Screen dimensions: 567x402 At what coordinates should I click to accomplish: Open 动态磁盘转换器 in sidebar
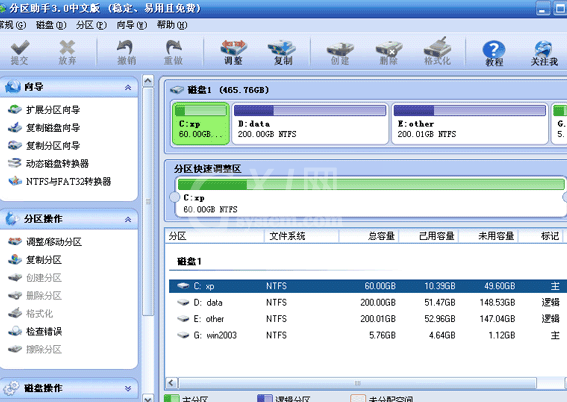tap(57, 163)
